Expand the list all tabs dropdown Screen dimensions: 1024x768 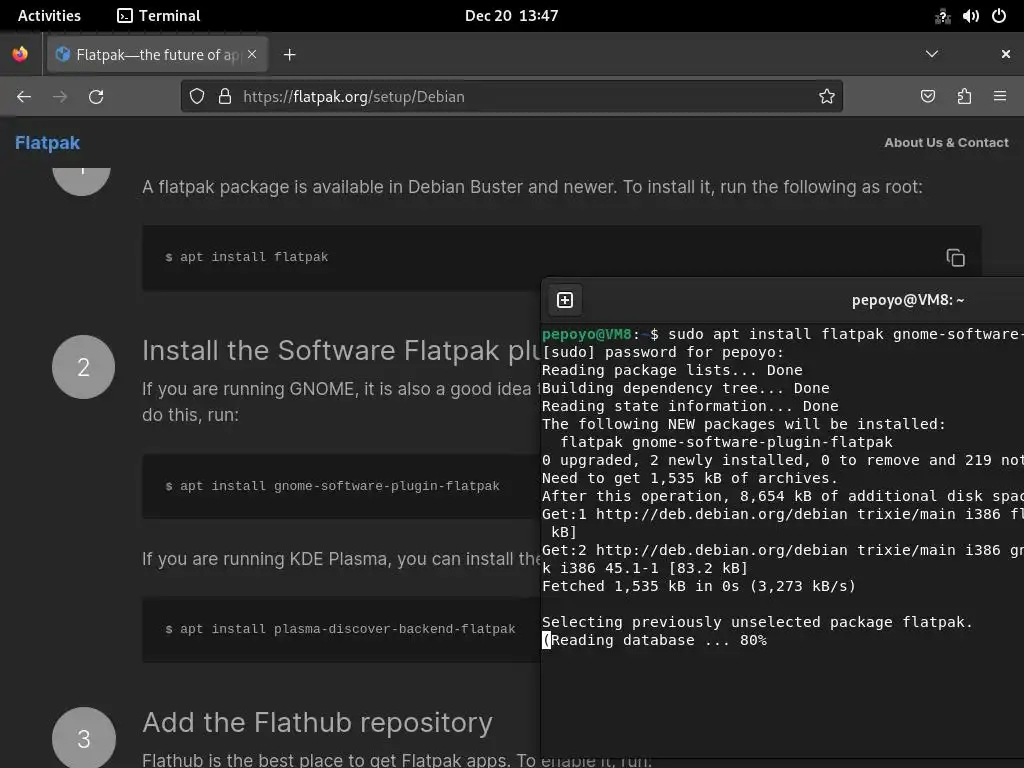click(932, 54)
